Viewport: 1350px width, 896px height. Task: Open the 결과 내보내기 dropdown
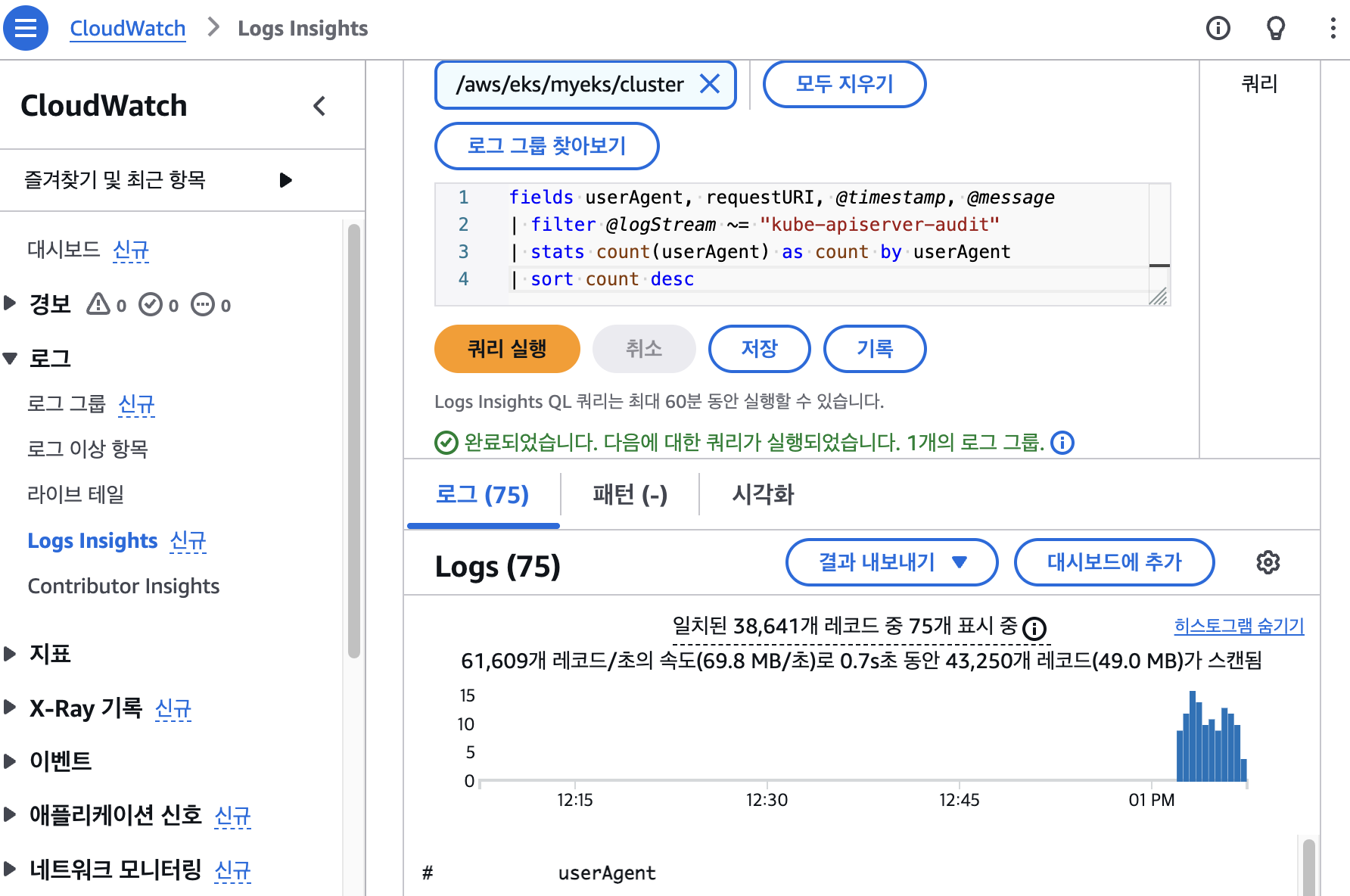pos(891,562)
